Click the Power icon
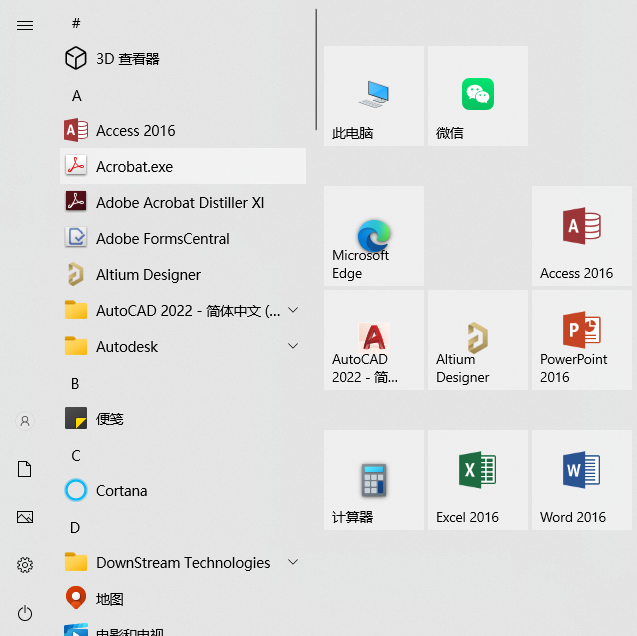Viewport: 637px width, 636px height. [x=25, y=613]
